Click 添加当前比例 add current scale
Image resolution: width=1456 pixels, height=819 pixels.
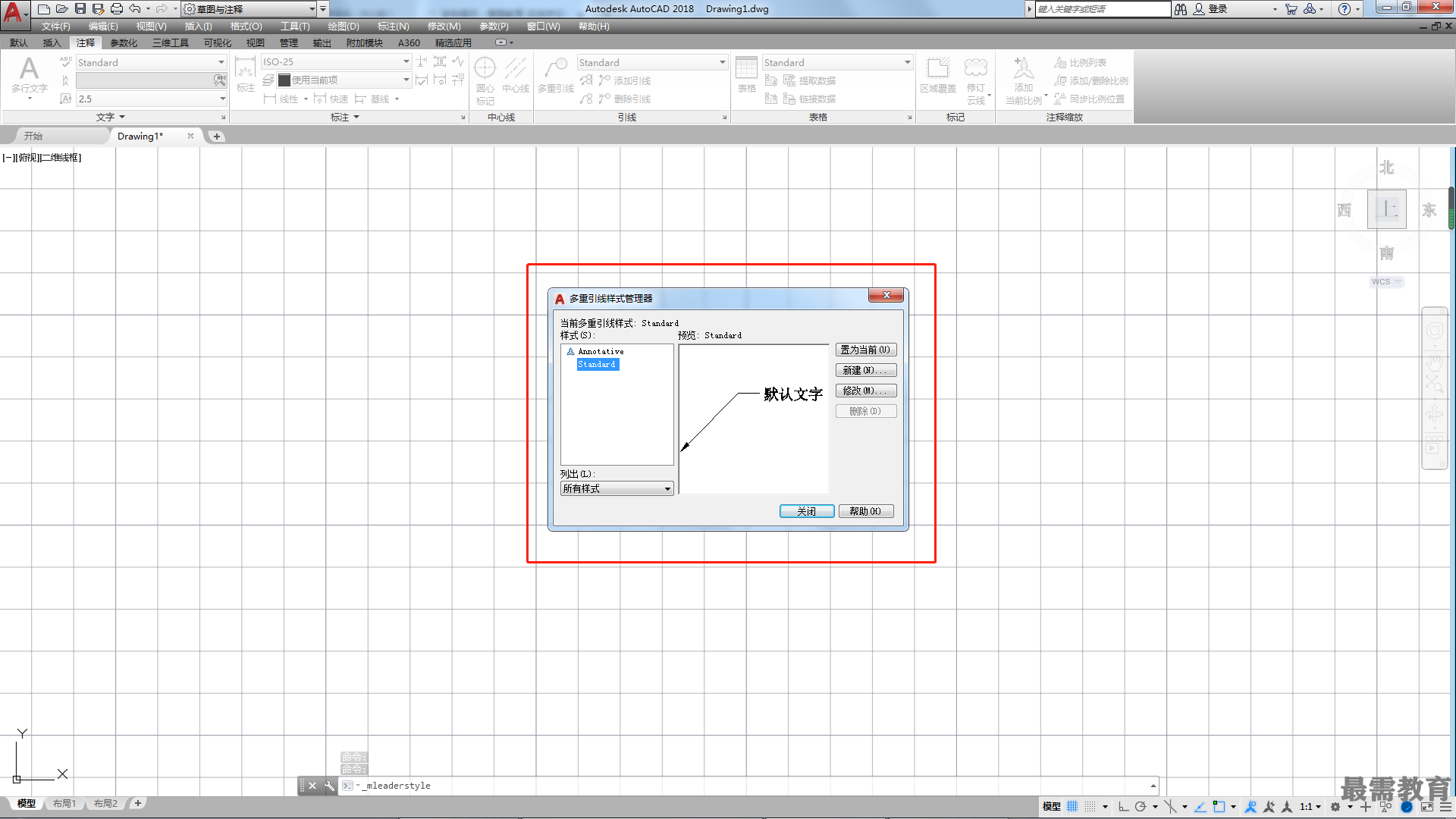[x=1024, y=80]
